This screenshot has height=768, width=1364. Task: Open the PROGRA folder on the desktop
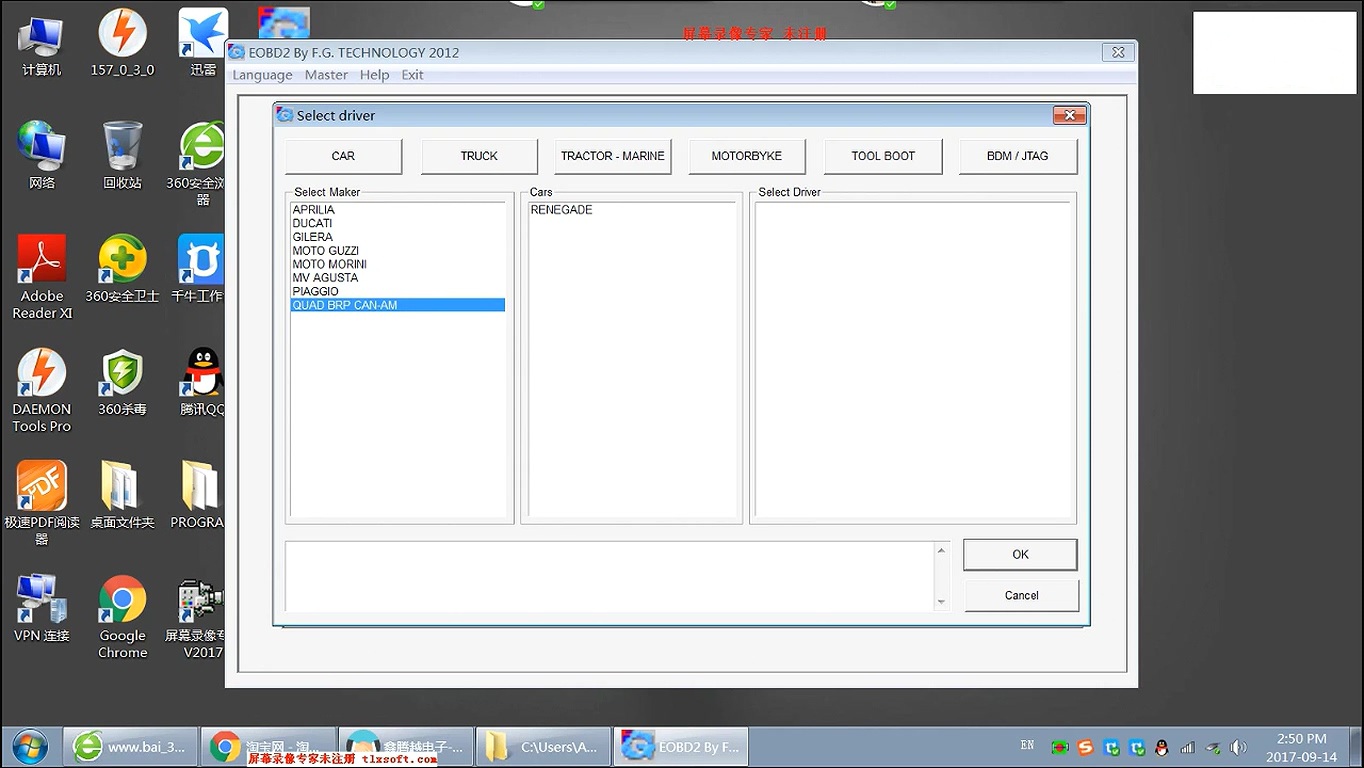198,495
